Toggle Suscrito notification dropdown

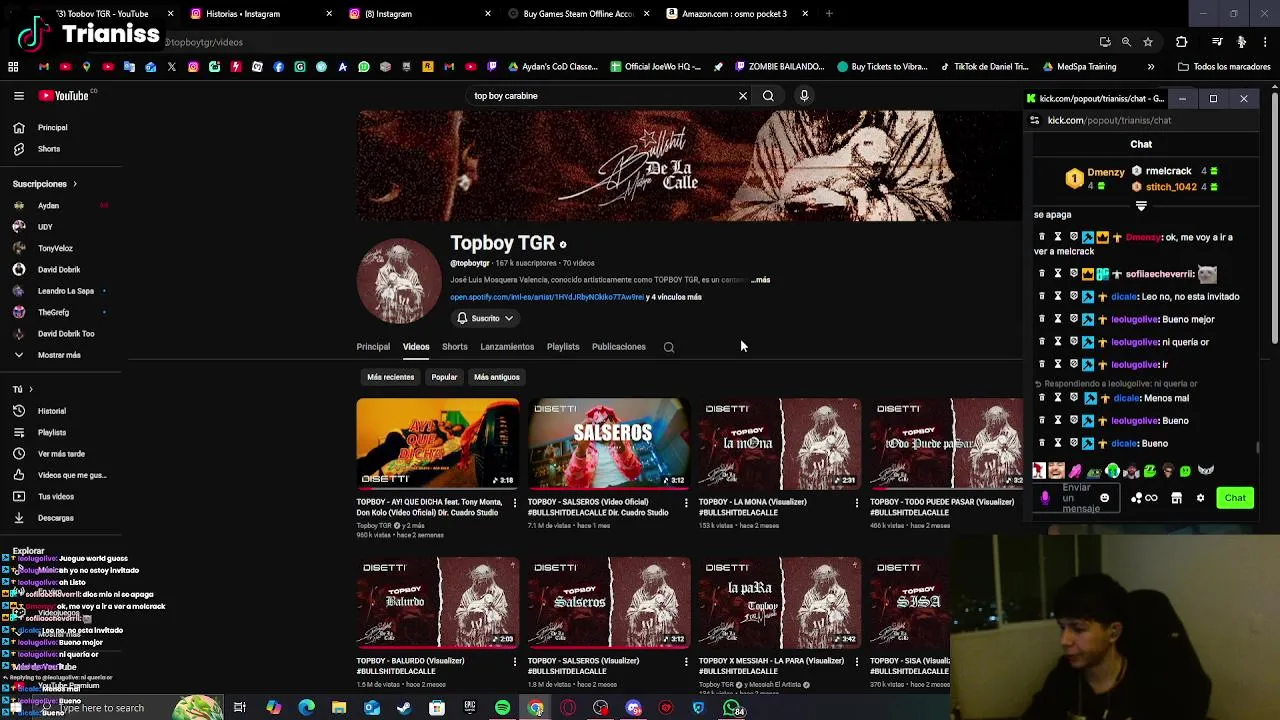pyautogui.click(x=486, y=319)
